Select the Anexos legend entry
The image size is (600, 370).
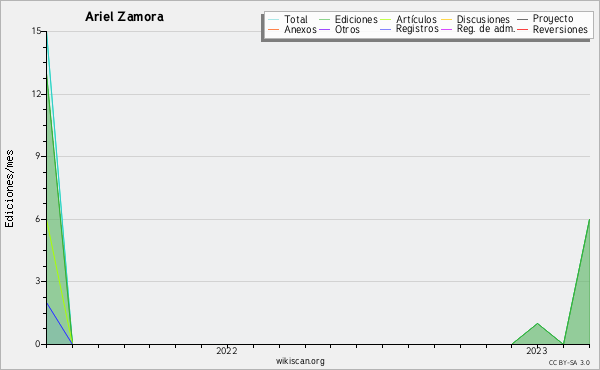point(300,29)
